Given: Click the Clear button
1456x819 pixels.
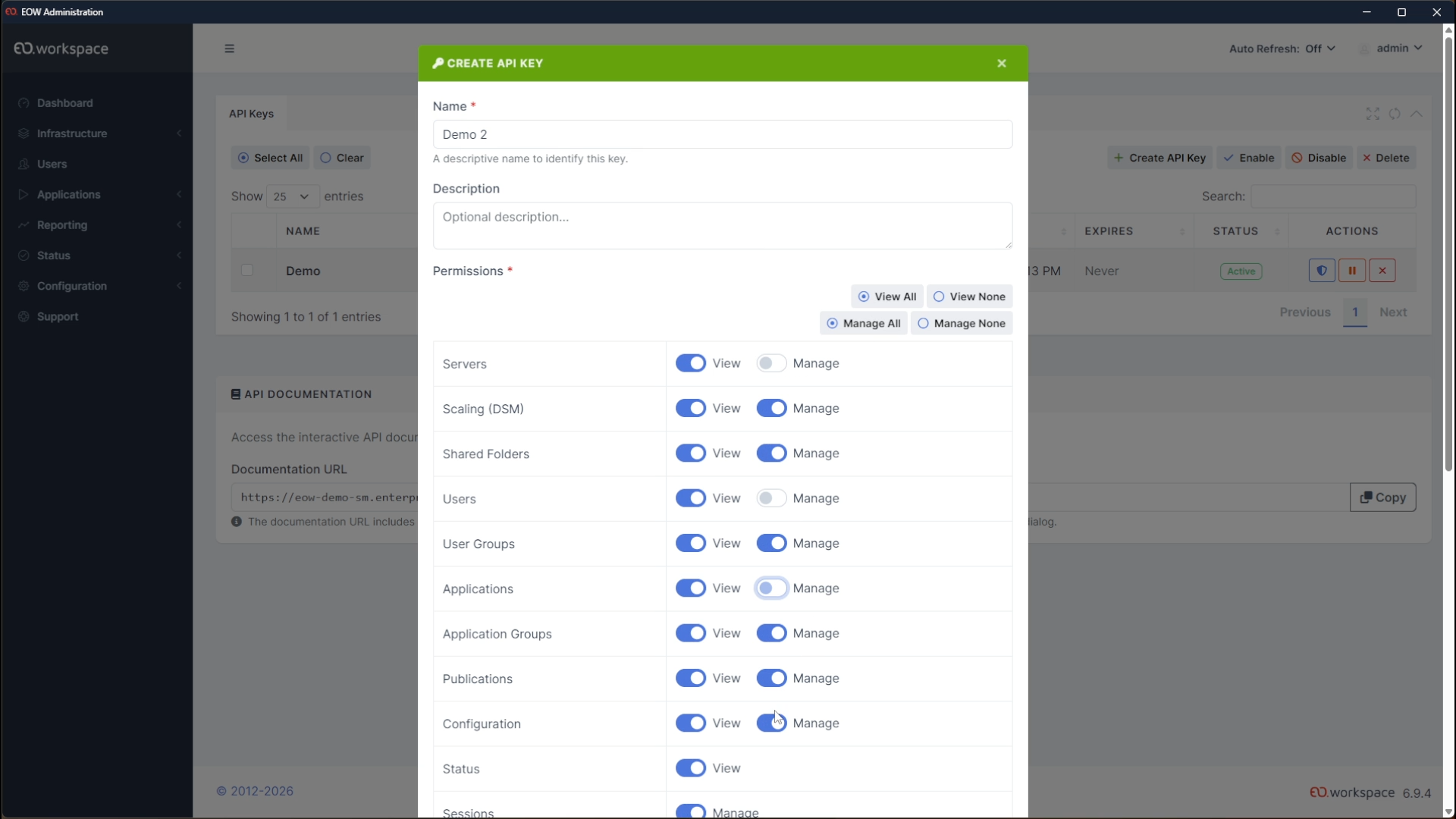Looking at the screenshot, I should coord(342,158).
